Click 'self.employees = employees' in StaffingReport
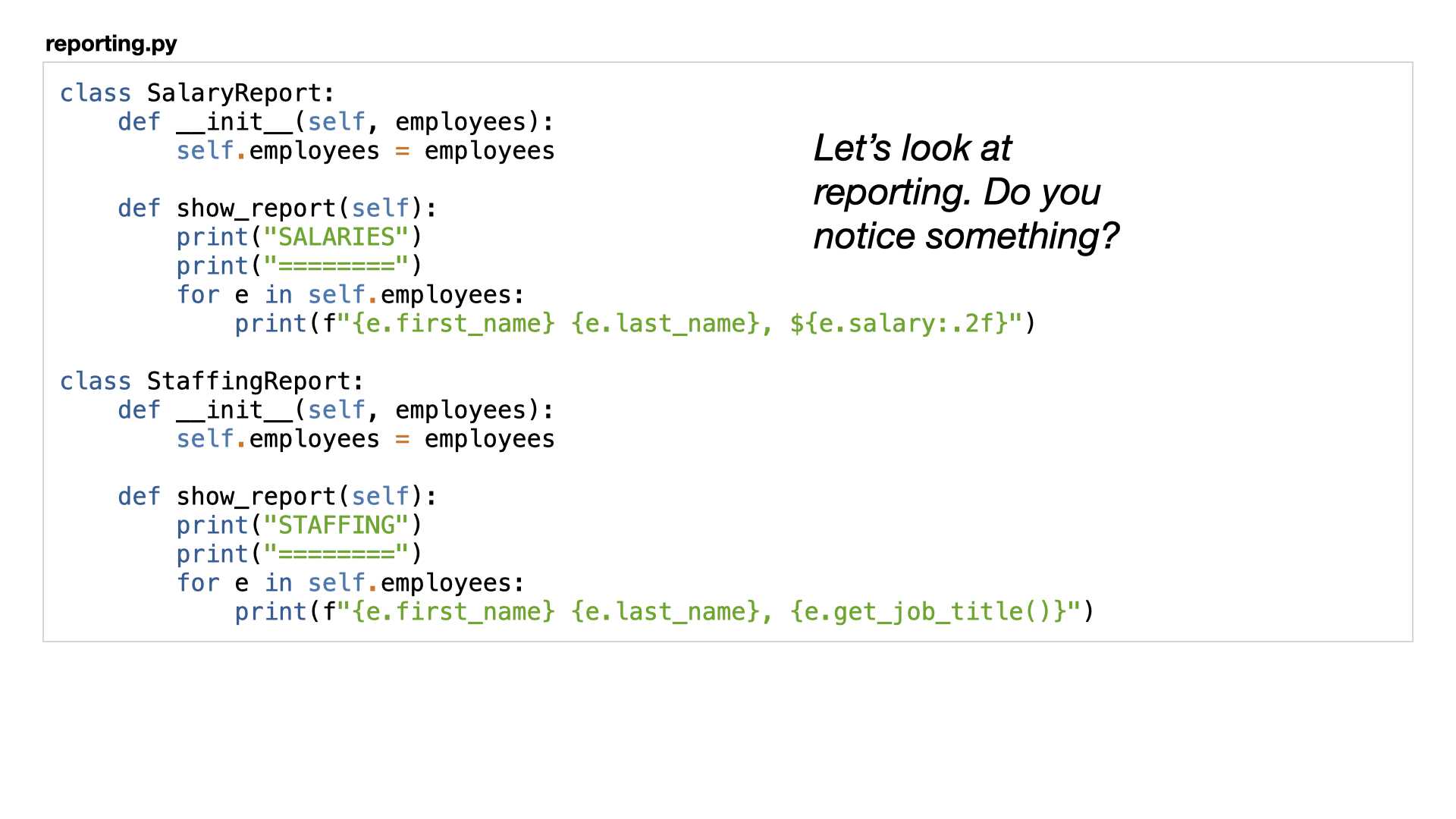This screenshot has height=819, width=1456. click(x=366, y=439)
